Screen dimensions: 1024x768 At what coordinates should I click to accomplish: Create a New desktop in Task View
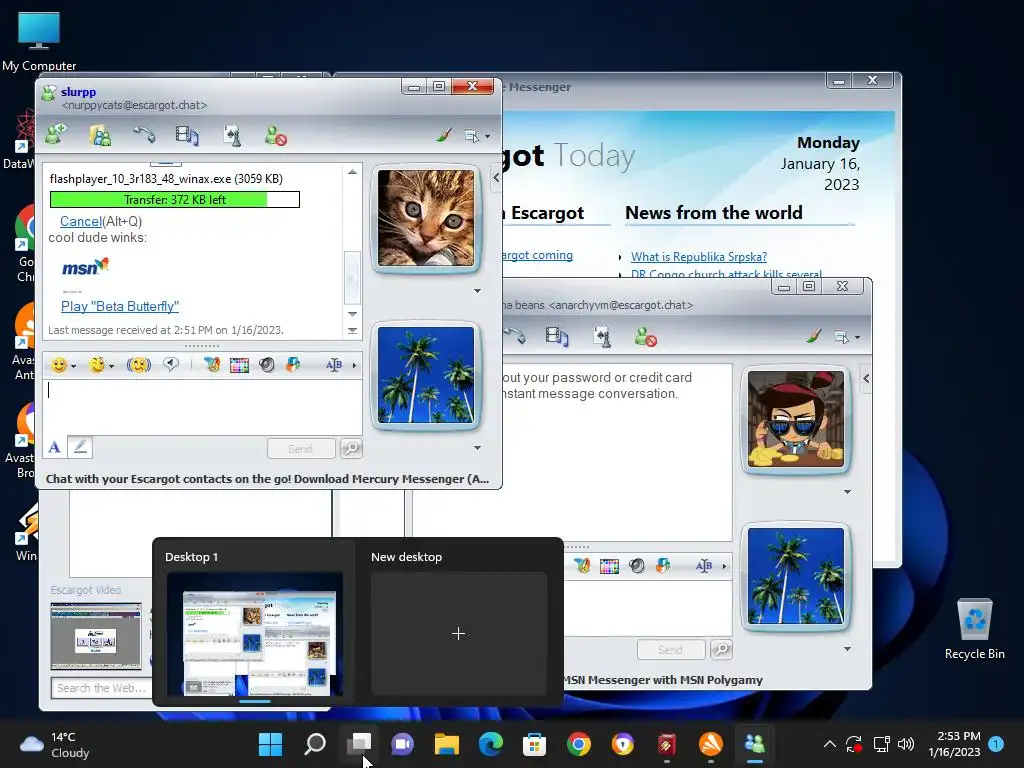click(458, 633)
